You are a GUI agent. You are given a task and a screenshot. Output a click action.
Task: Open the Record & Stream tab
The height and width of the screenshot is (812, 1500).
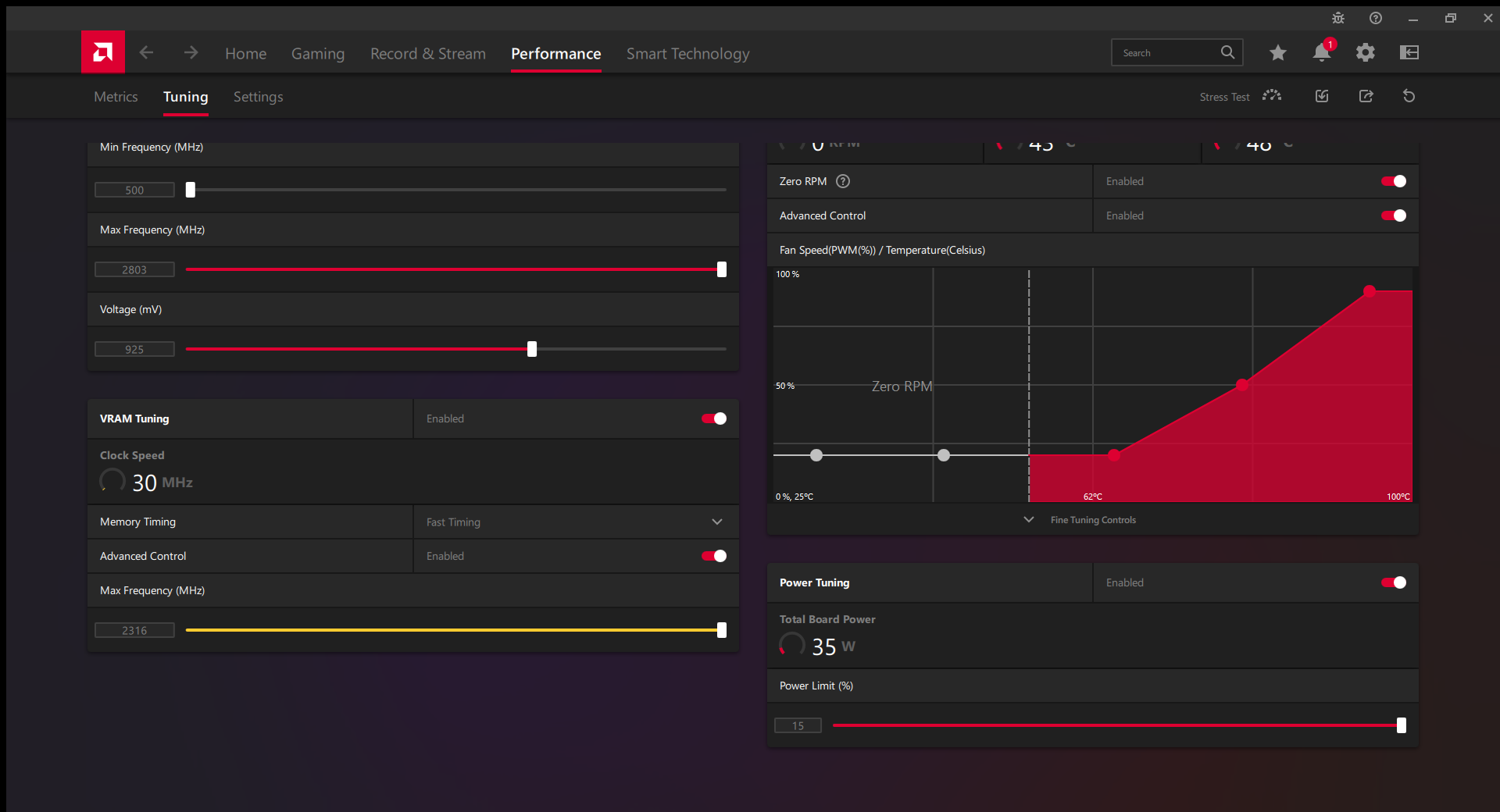pyautogui.click(x=428, y=53)
